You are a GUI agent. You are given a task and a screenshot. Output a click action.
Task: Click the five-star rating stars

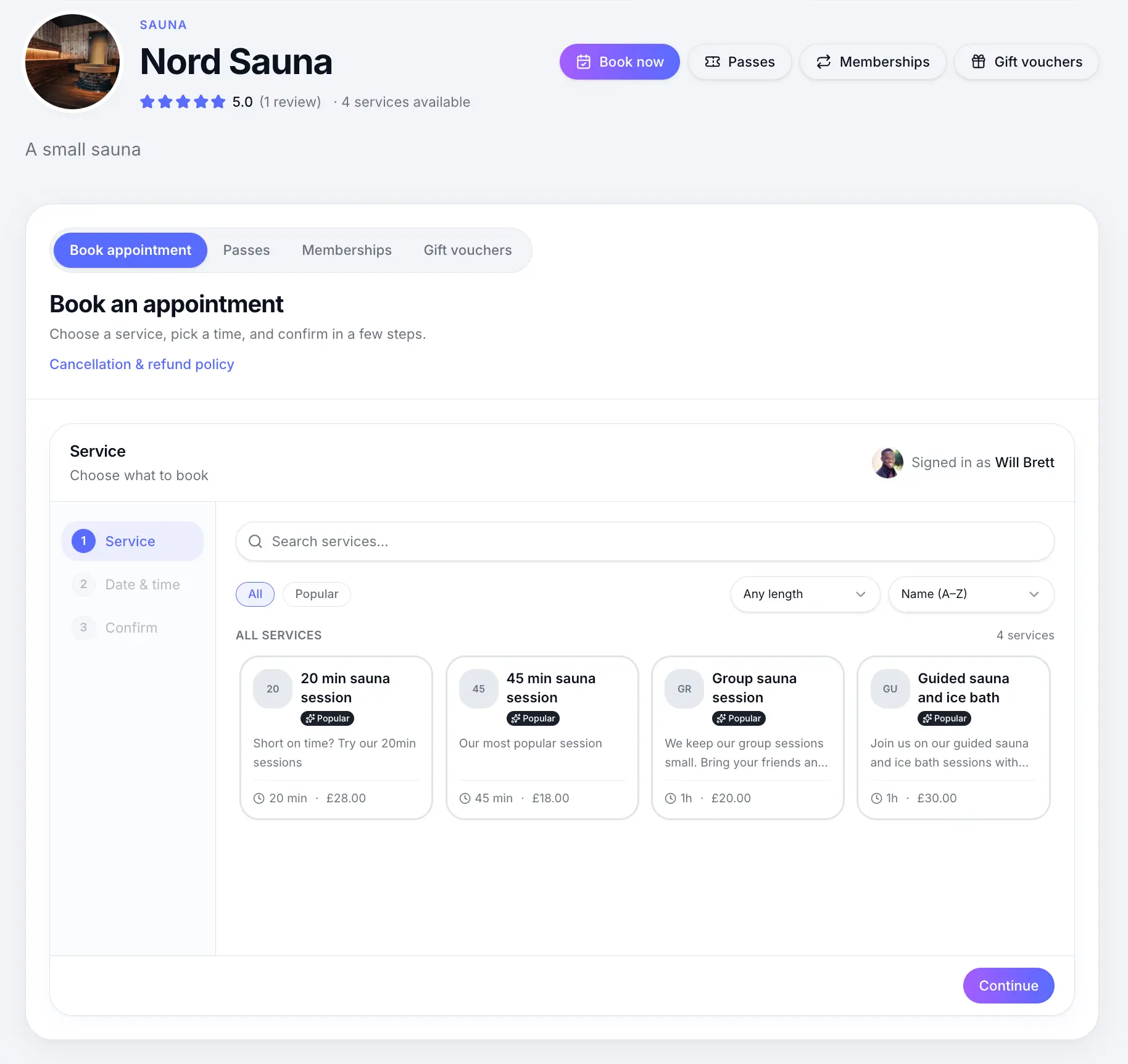click(x=183, y=102)
